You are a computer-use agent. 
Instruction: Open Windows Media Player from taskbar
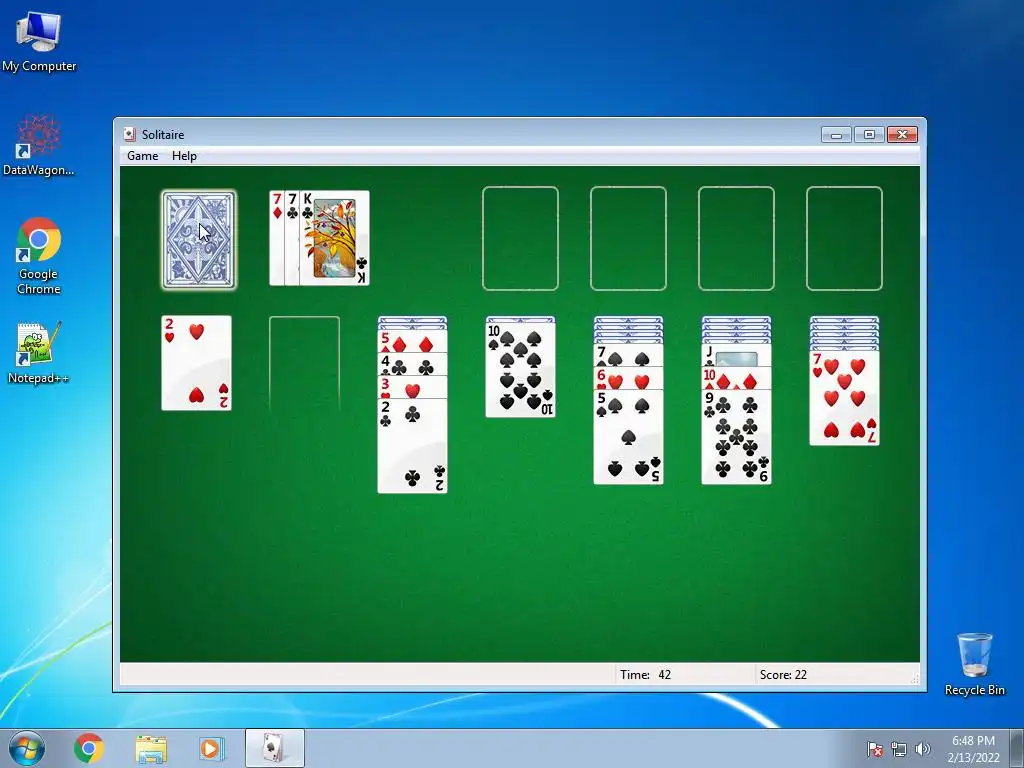[211, 748]
